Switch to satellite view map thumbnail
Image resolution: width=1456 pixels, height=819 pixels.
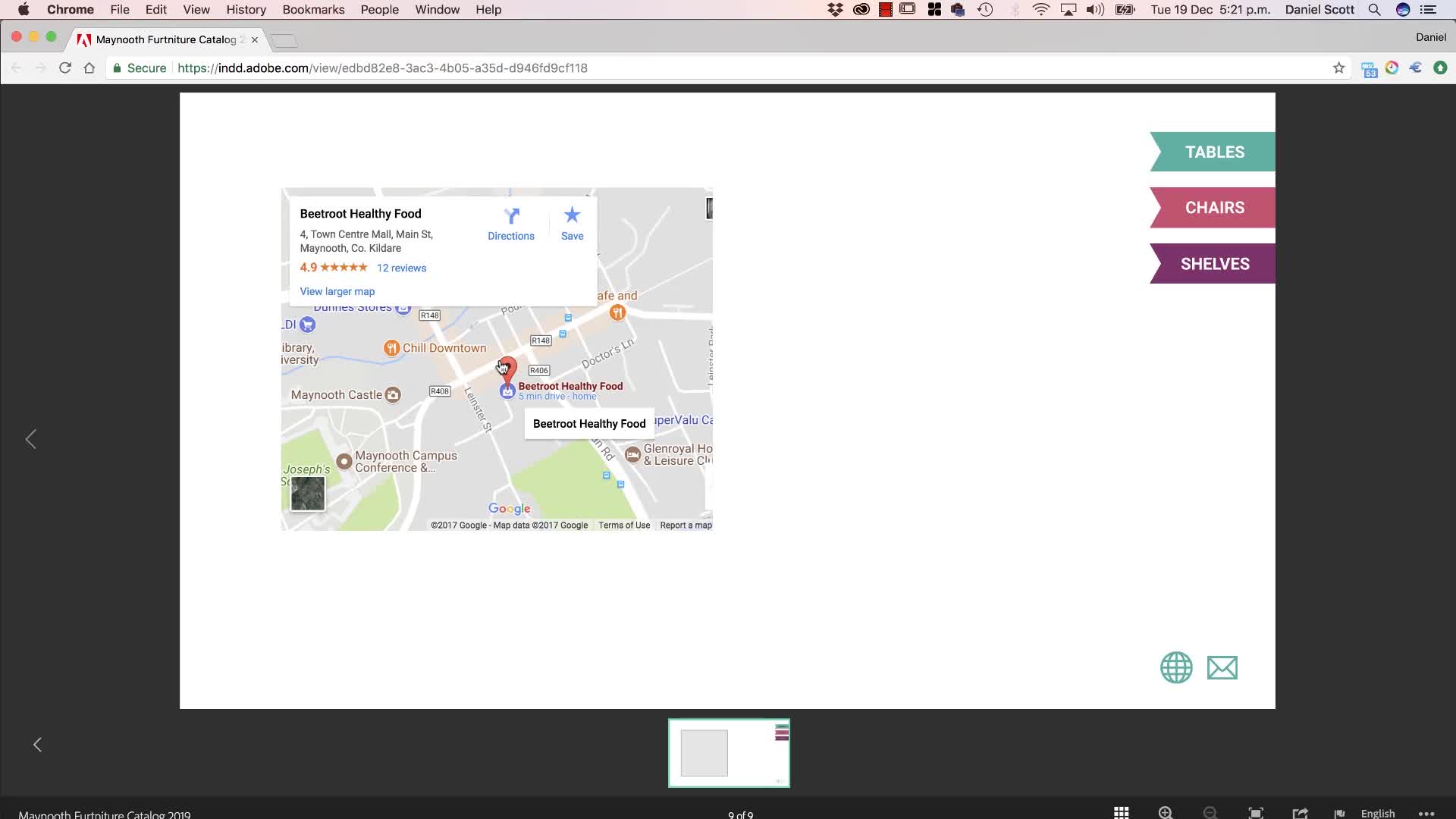point(308,494)
